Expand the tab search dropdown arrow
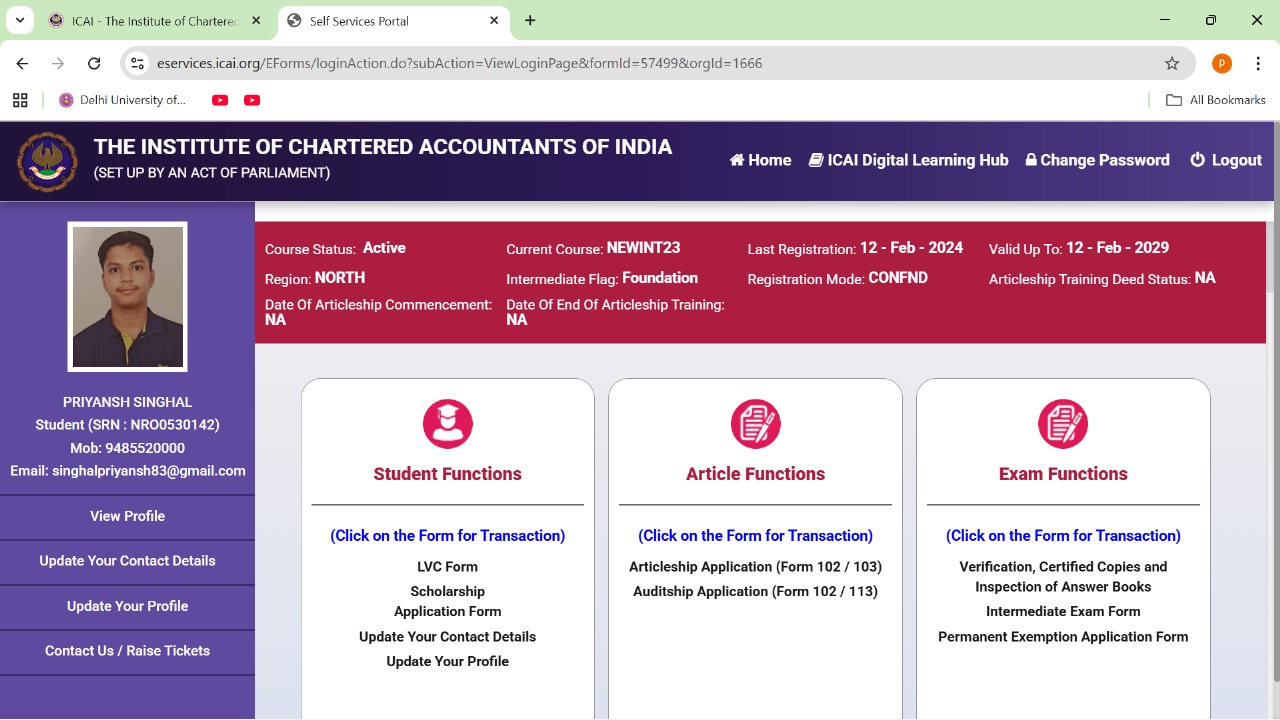 click(19, 20)
